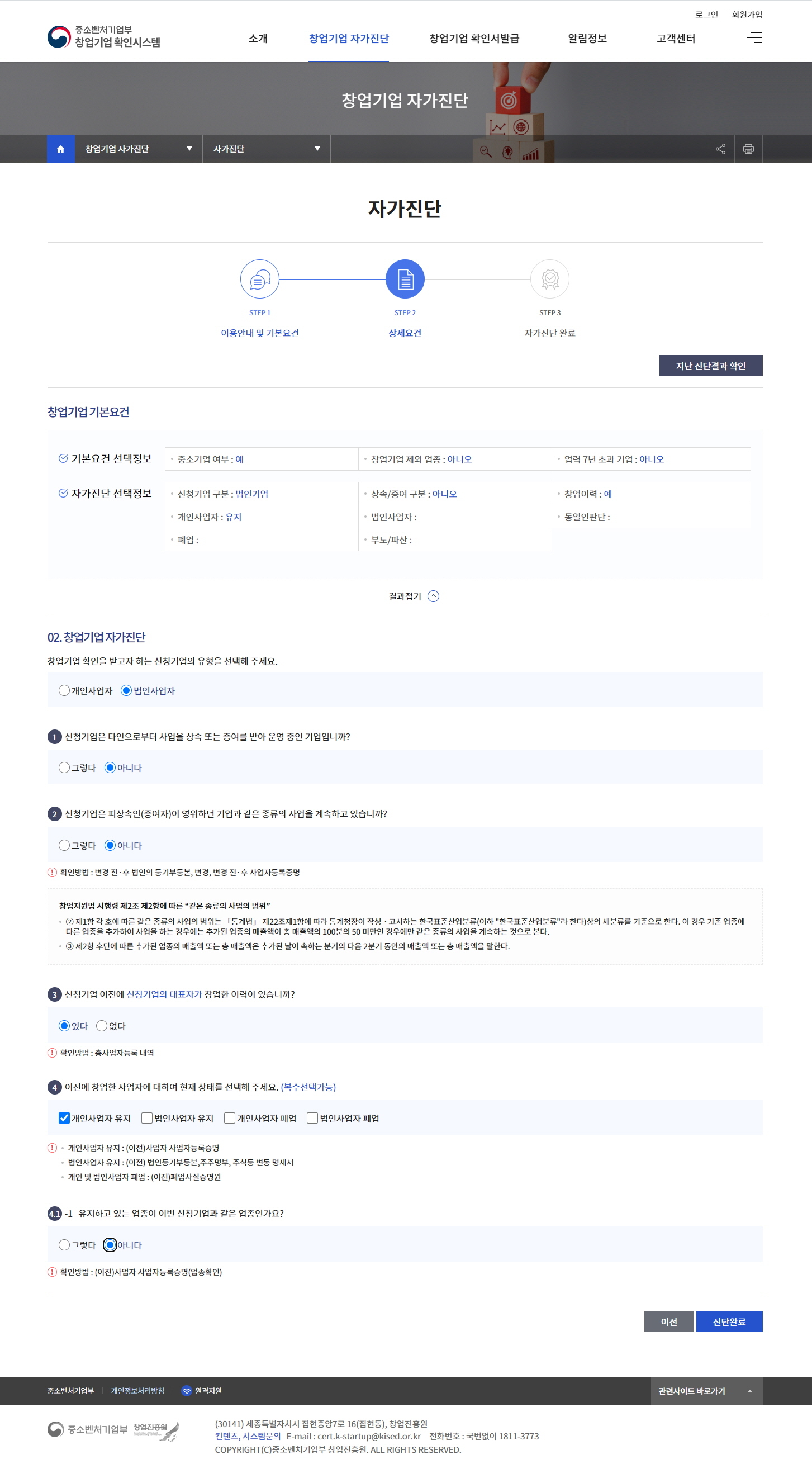Check the 개인사업자 폐업 checkbox
The height and width of the screenshot is (1464, 812).
(230, 1119)
